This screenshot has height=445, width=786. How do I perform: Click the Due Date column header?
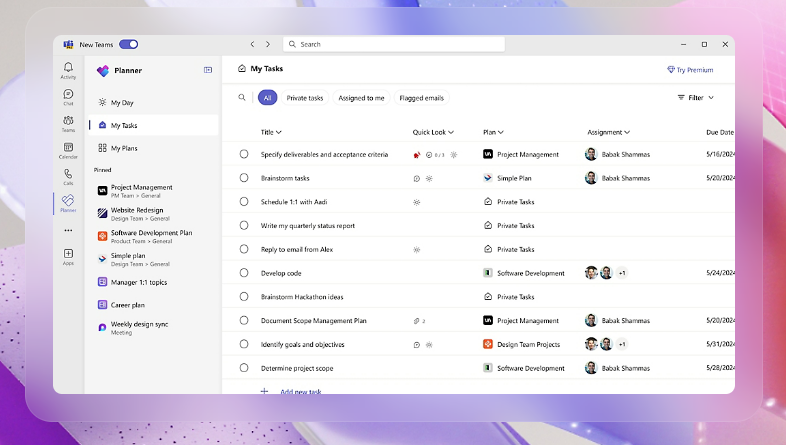click(720, 132)
